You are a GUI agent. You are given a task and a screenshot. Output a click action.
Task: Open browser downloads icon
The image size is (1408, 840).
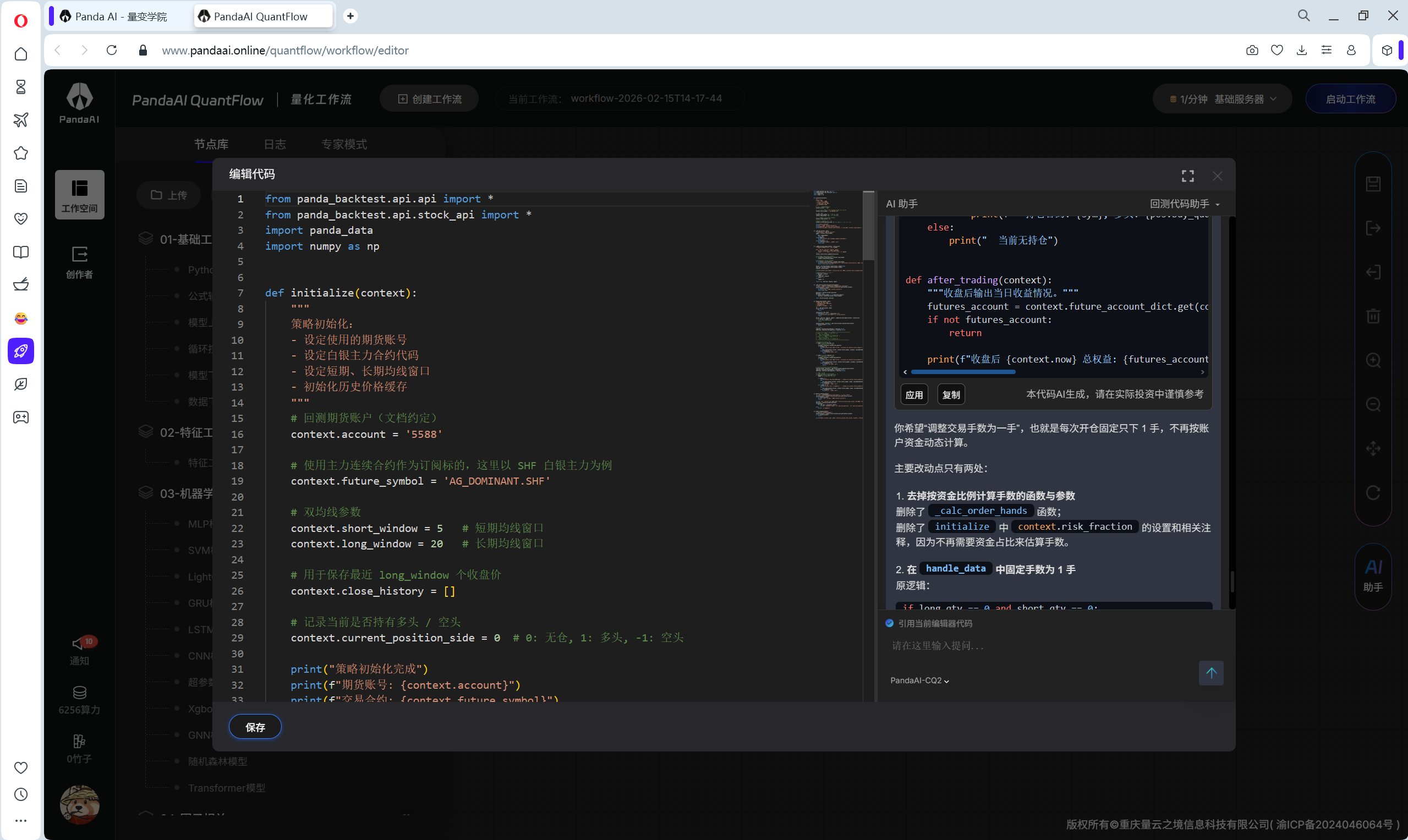coord(1302,50)
